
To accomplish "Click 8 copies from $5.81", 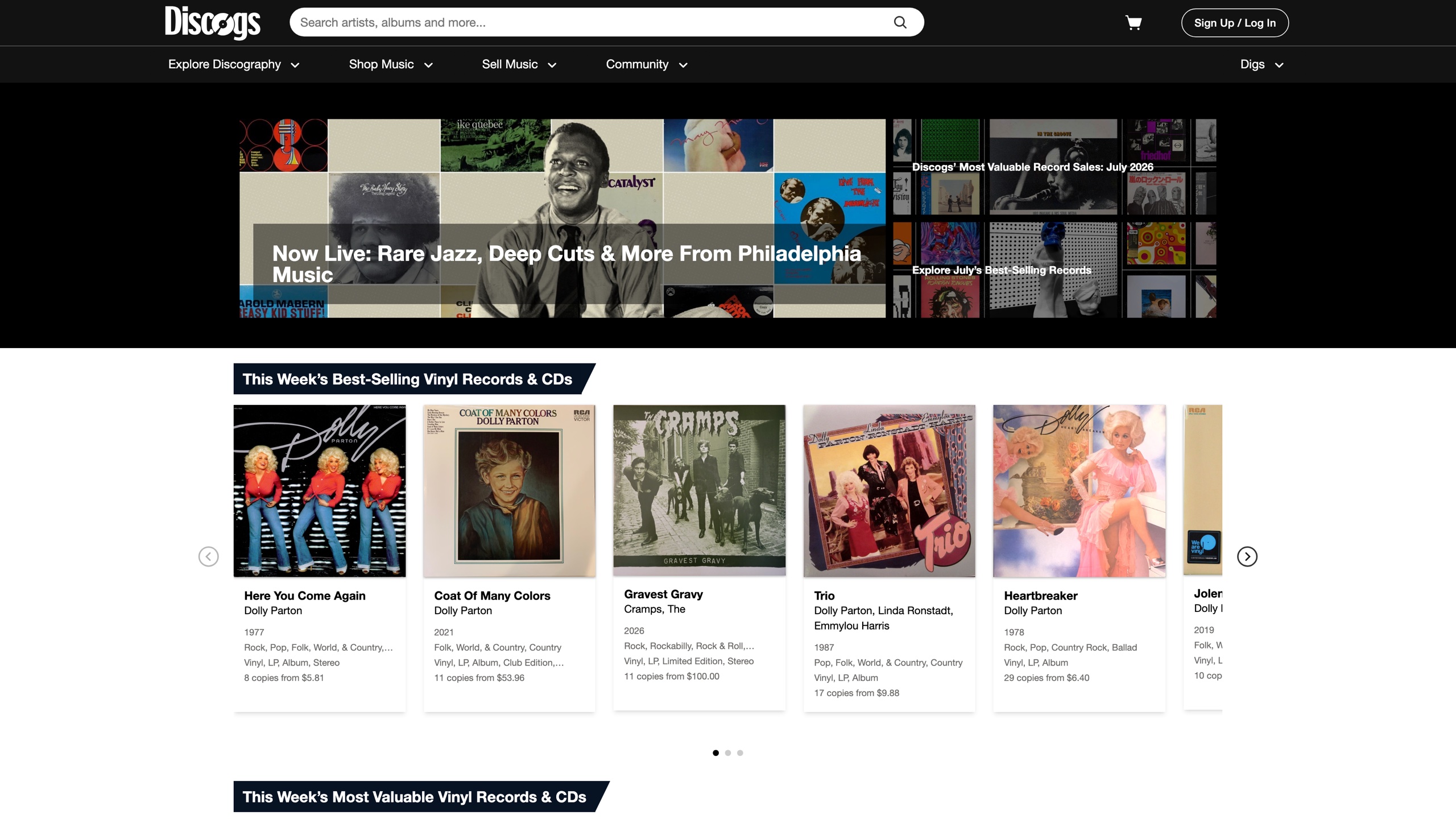I will pyautogui.click(x=284, y=677).
